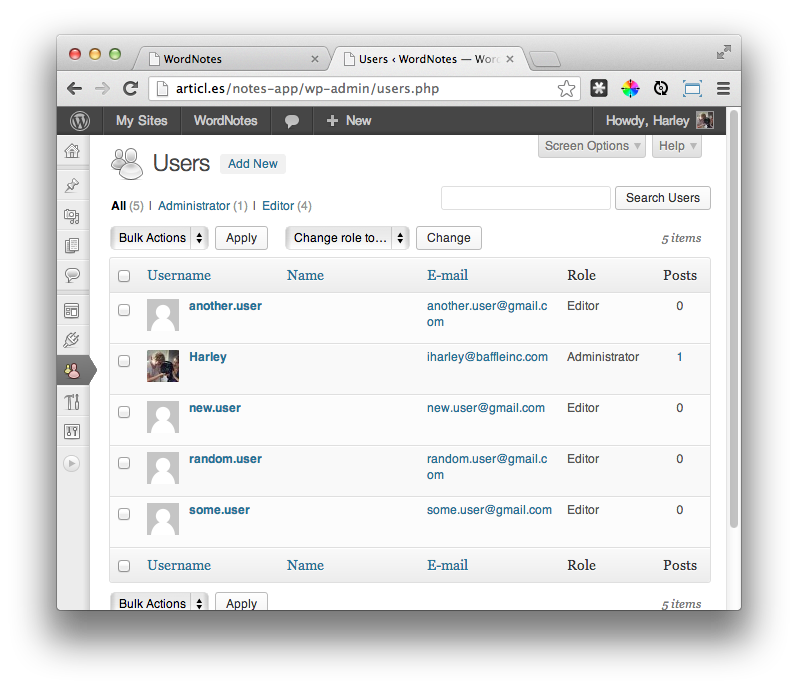Click the Users icon in sidebar
The width and height of the screenshot is (798, 689).
click(72, 370)
